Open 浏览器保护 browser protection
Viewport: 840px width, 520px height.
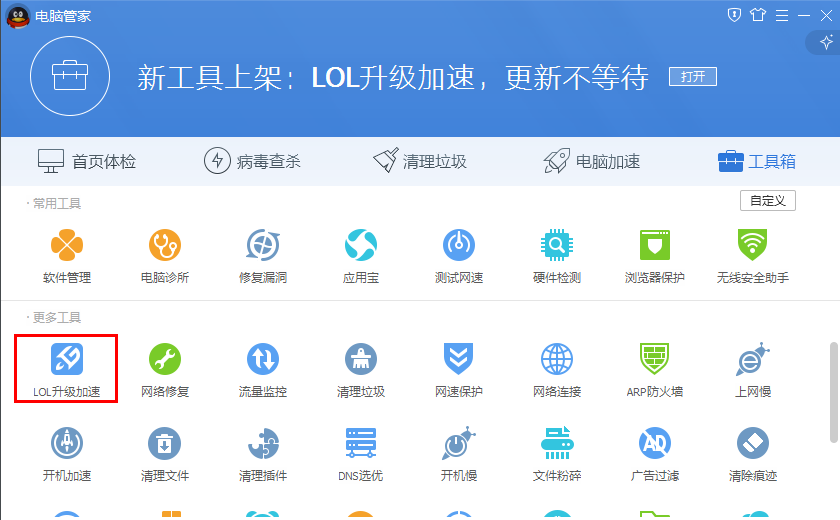[x=655, y=255]
